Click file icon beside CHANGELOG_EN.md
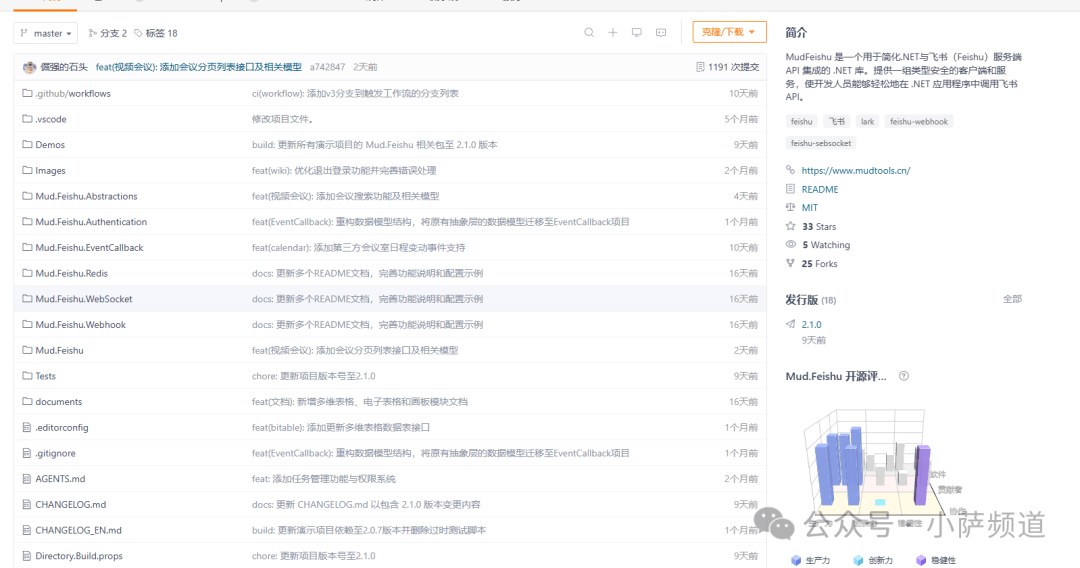Viewport: 1080px width, 568px height. tap(27, 530)
